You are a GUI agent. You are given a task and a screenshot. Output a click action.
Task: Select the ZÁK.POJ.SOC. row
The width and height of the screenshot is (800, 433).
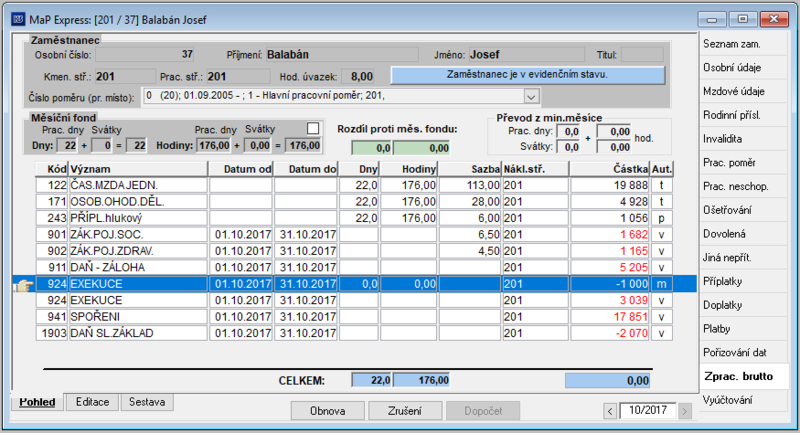(354, 235)
